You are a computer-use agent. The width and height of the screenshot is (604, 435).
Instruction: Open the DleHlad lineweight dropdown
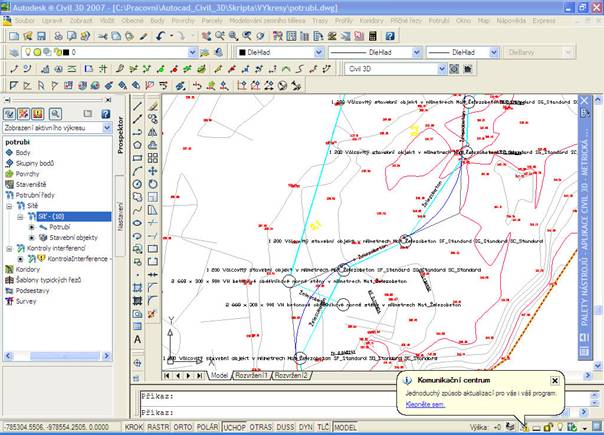494,52
